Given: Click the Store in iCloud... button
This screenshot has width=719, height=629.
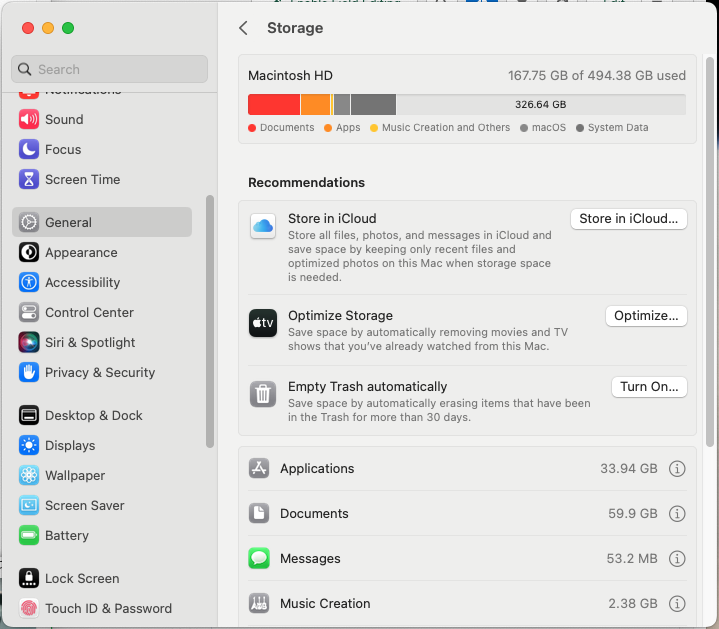Looking at the screenshot, I should pos(629,219).
